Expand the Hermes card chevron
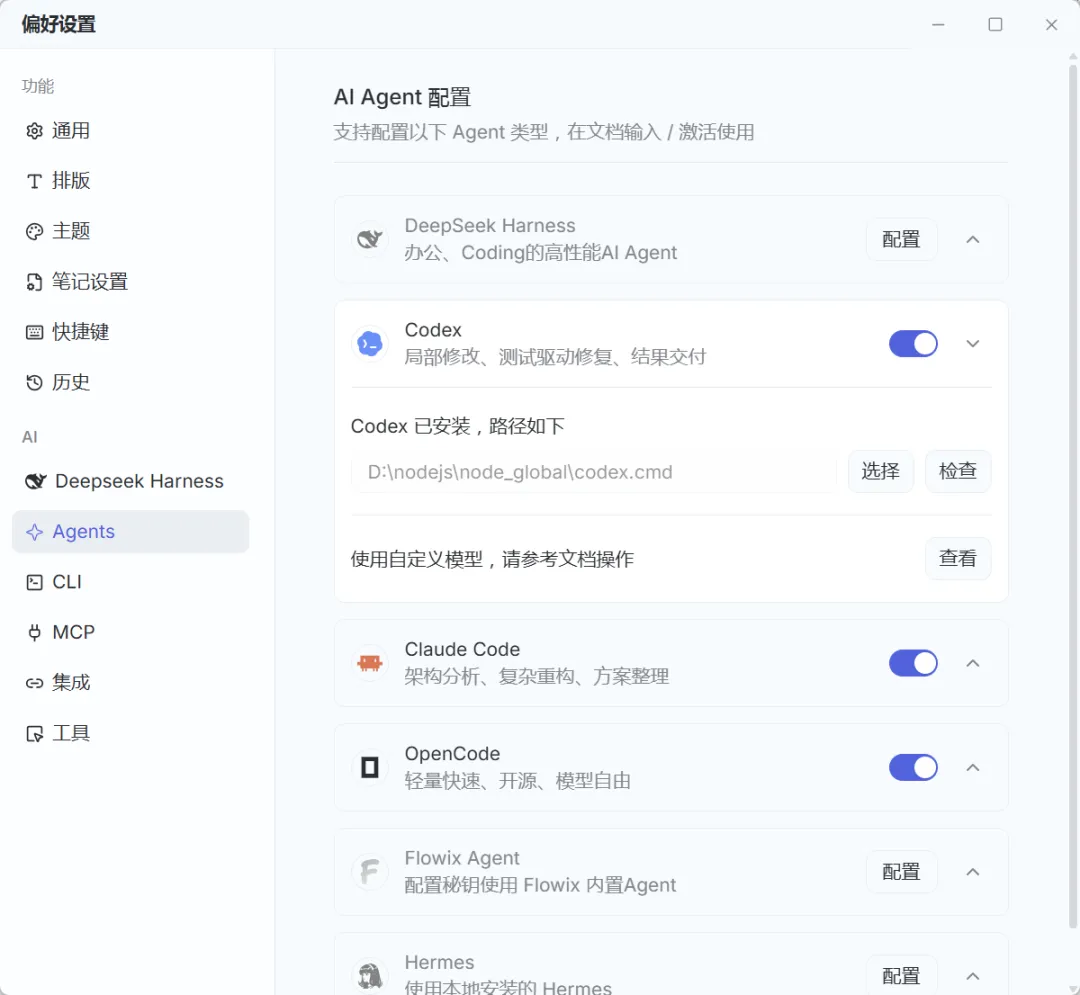The height and width of the screenshot is (995, 1080). 973,976
